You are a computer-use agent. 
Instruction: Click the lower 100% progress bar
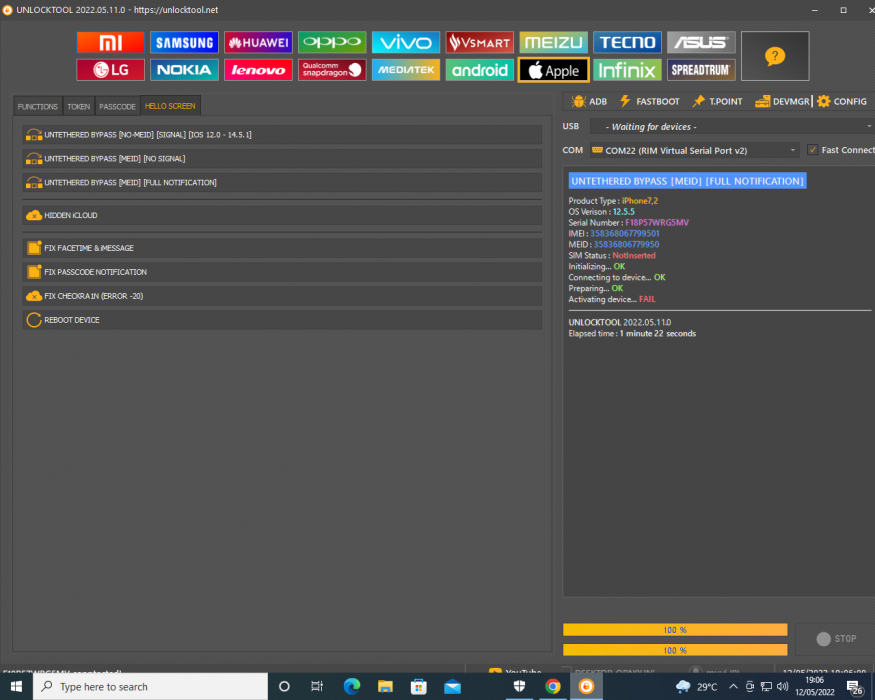[x=675, y=650]
